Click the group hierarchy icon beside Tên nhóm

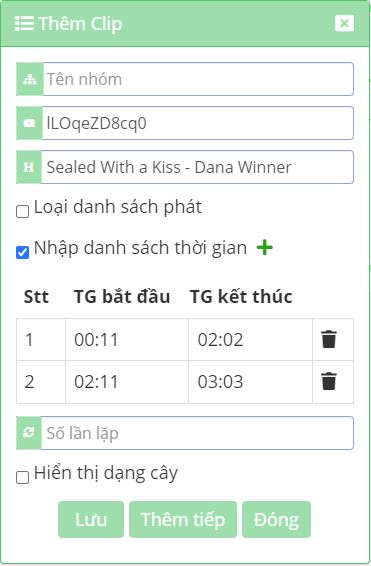click(30, 79)
